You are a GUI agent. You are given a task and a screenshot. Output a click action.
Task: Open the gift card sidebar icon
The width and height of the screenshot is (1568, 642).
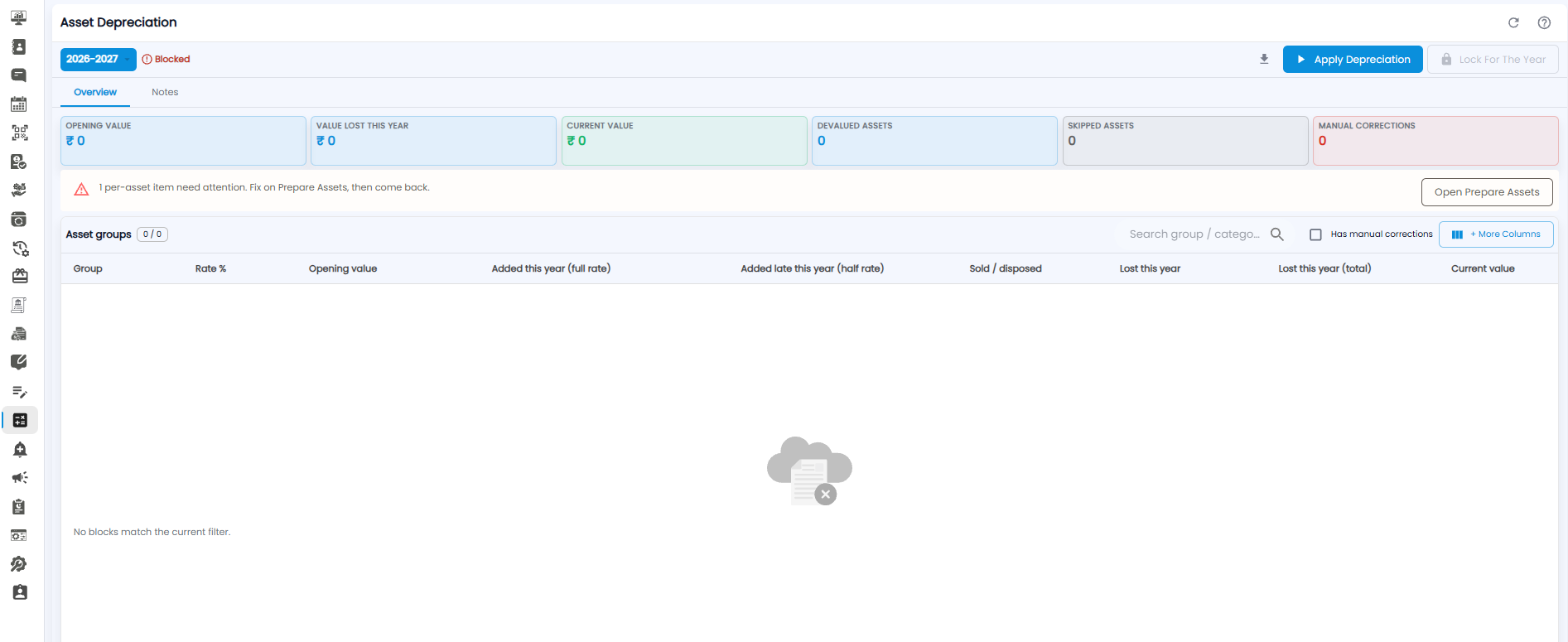pos(19,277)
